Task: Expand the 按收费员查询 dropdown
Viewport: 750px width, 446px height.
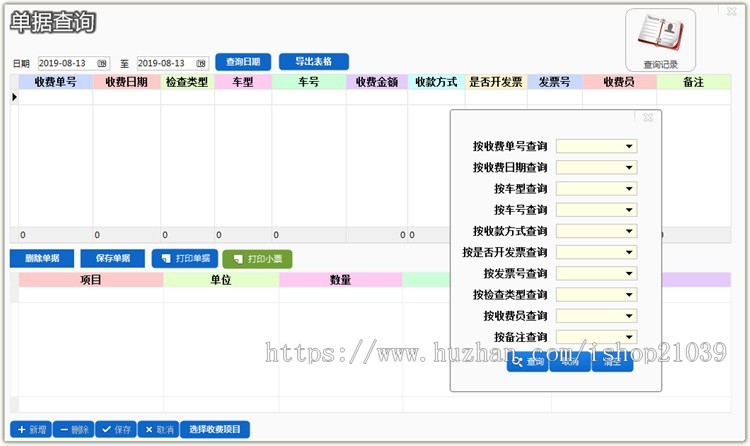Action: pos(629,316)
